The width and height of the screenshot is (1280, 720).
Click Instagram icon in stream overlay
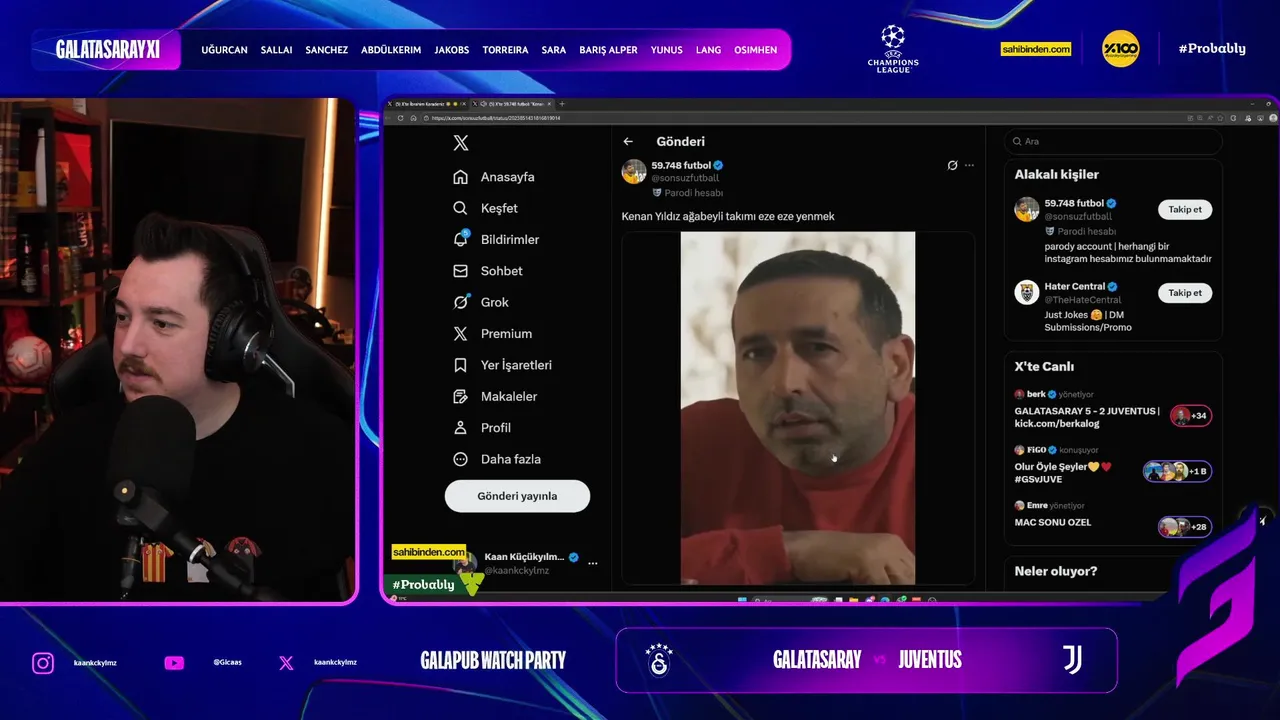[43, 663]
